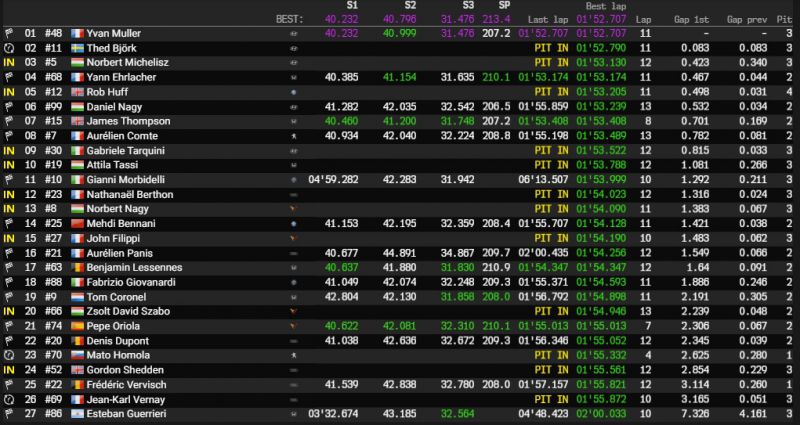Click the Pit column header
The image size is (800, 425).
(x=785, y=20)
